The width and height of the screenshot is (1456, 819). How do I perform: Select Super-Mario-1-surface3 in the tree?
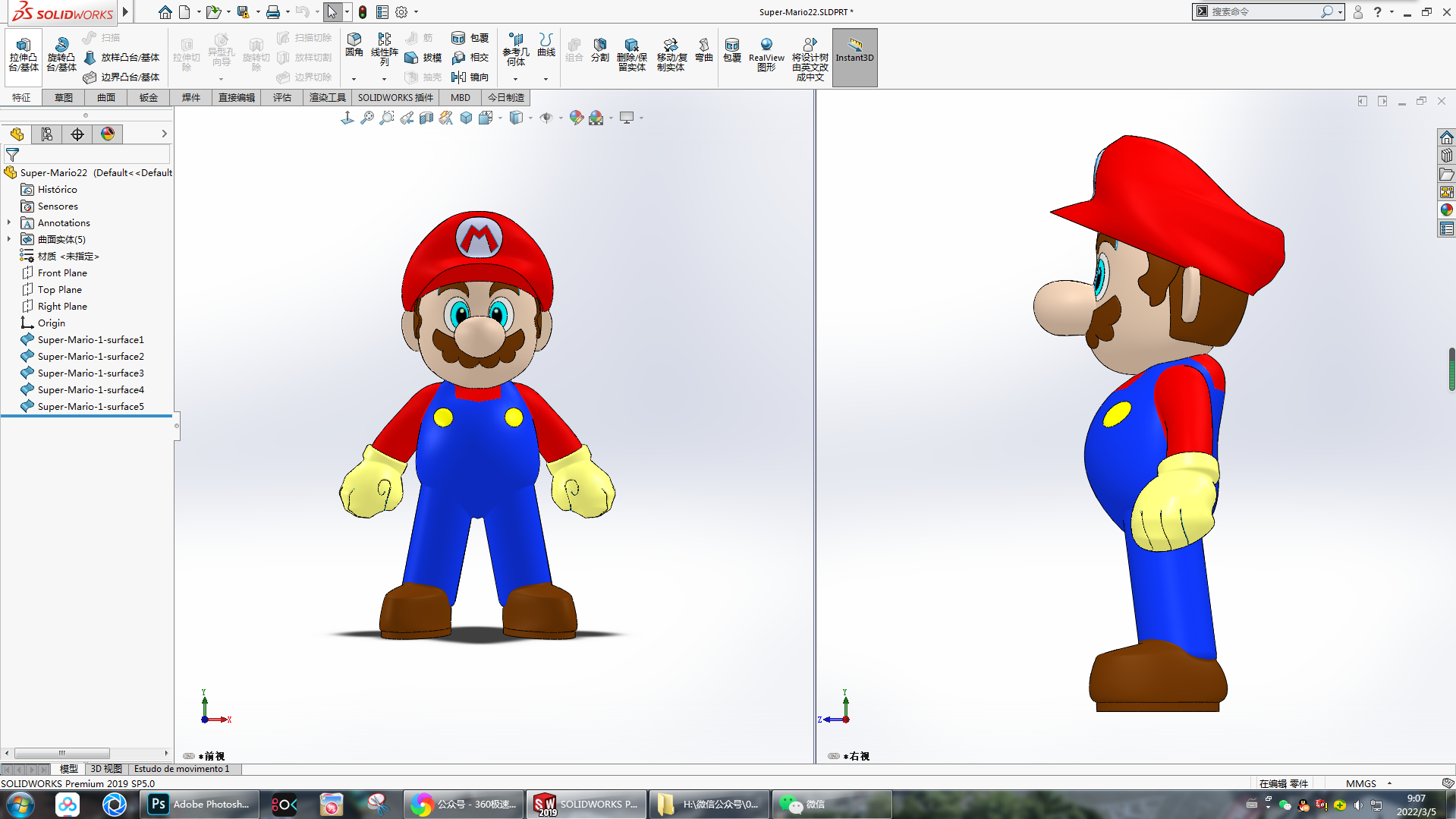coord(90,373)
